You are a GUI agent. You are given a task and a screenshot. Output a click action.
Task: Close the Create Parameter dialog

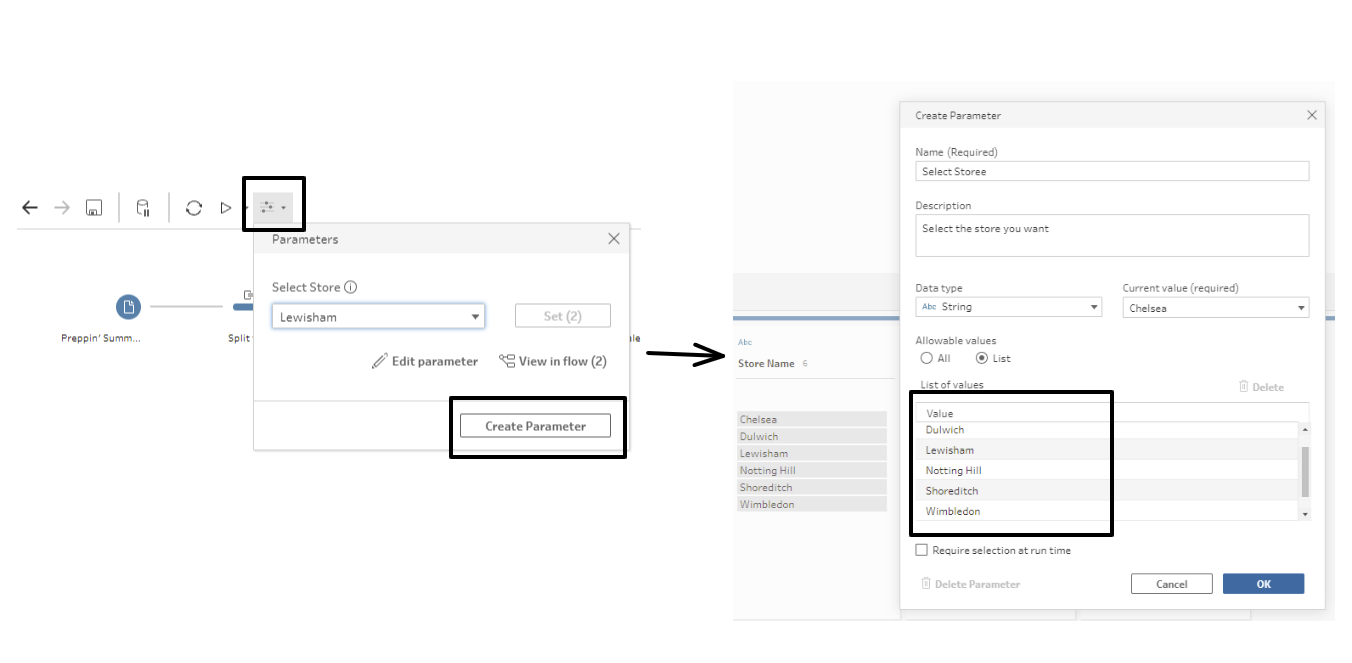coord(1312,115)
